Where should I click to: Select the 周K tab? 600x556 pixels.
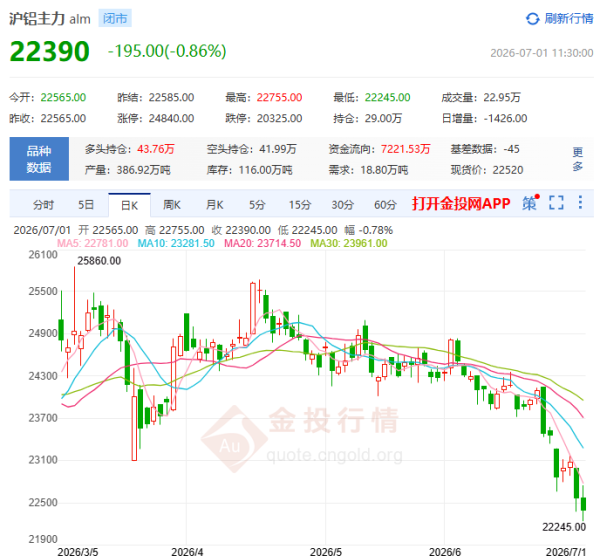click(172, 205)
